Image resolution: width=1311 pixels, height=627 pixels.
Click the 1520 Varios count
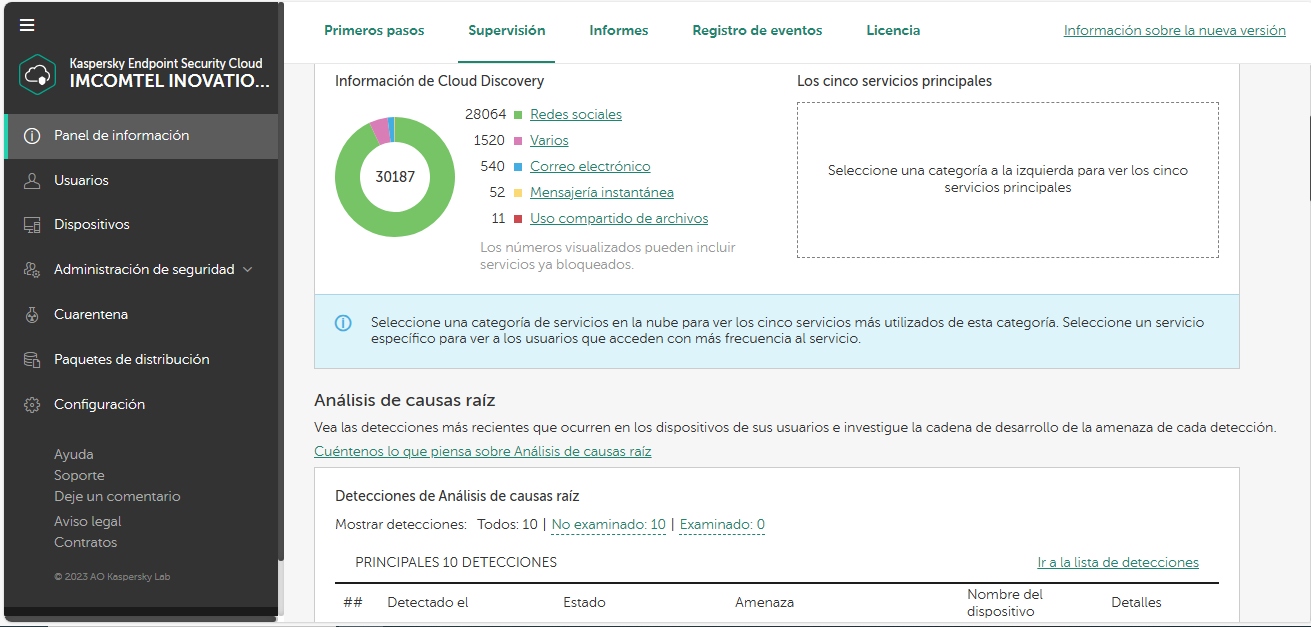489,141
